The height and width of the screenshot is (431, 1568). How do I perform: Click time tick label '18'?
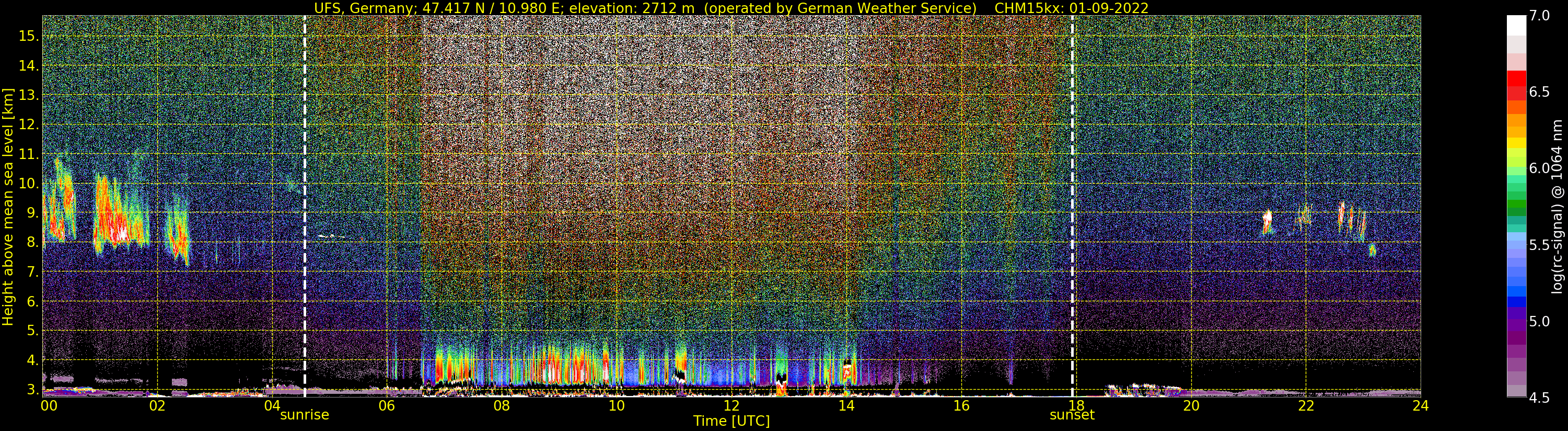click(x=1076, y=405)
